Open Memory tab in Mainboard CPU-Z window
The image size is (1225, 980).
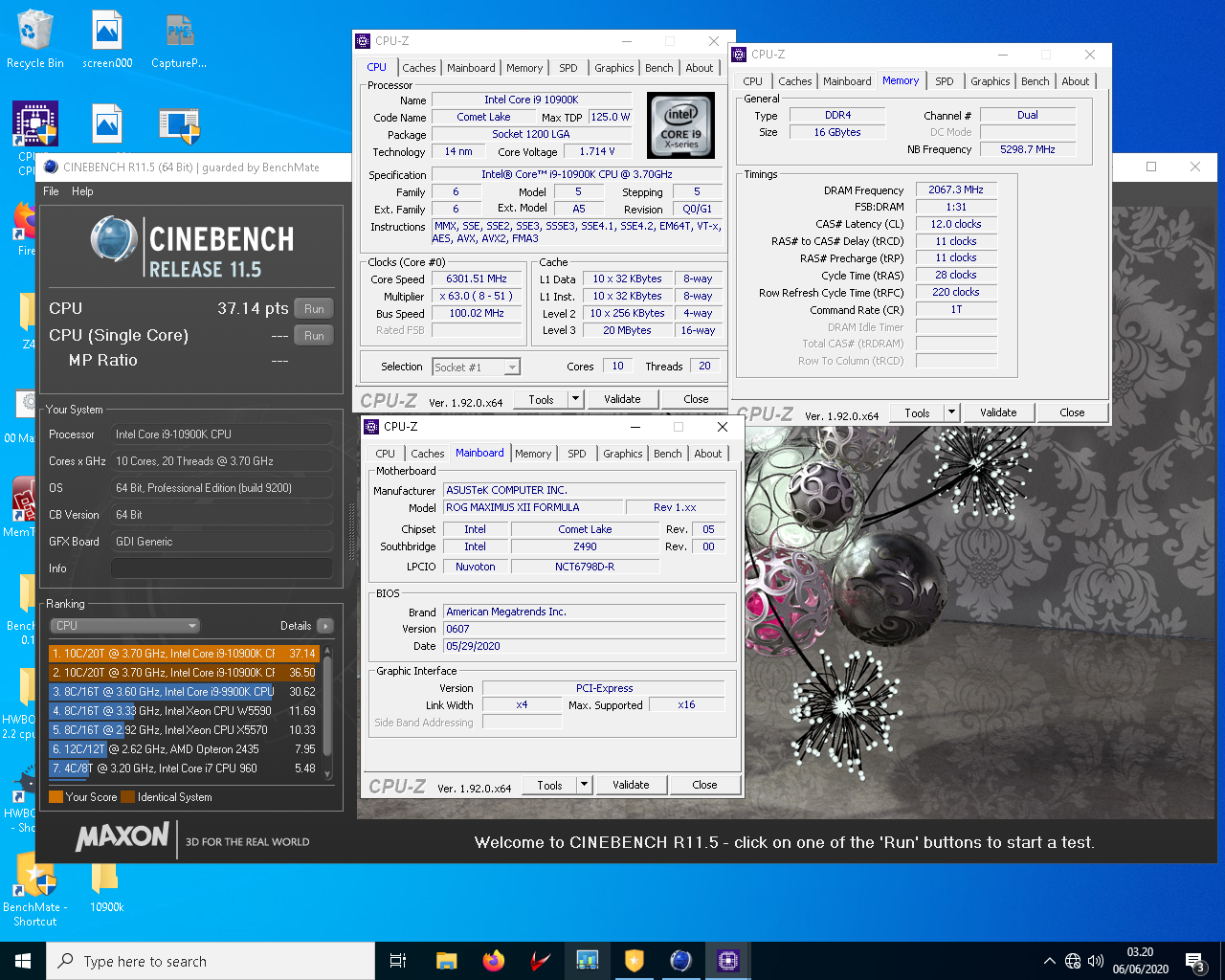[532, 454]
